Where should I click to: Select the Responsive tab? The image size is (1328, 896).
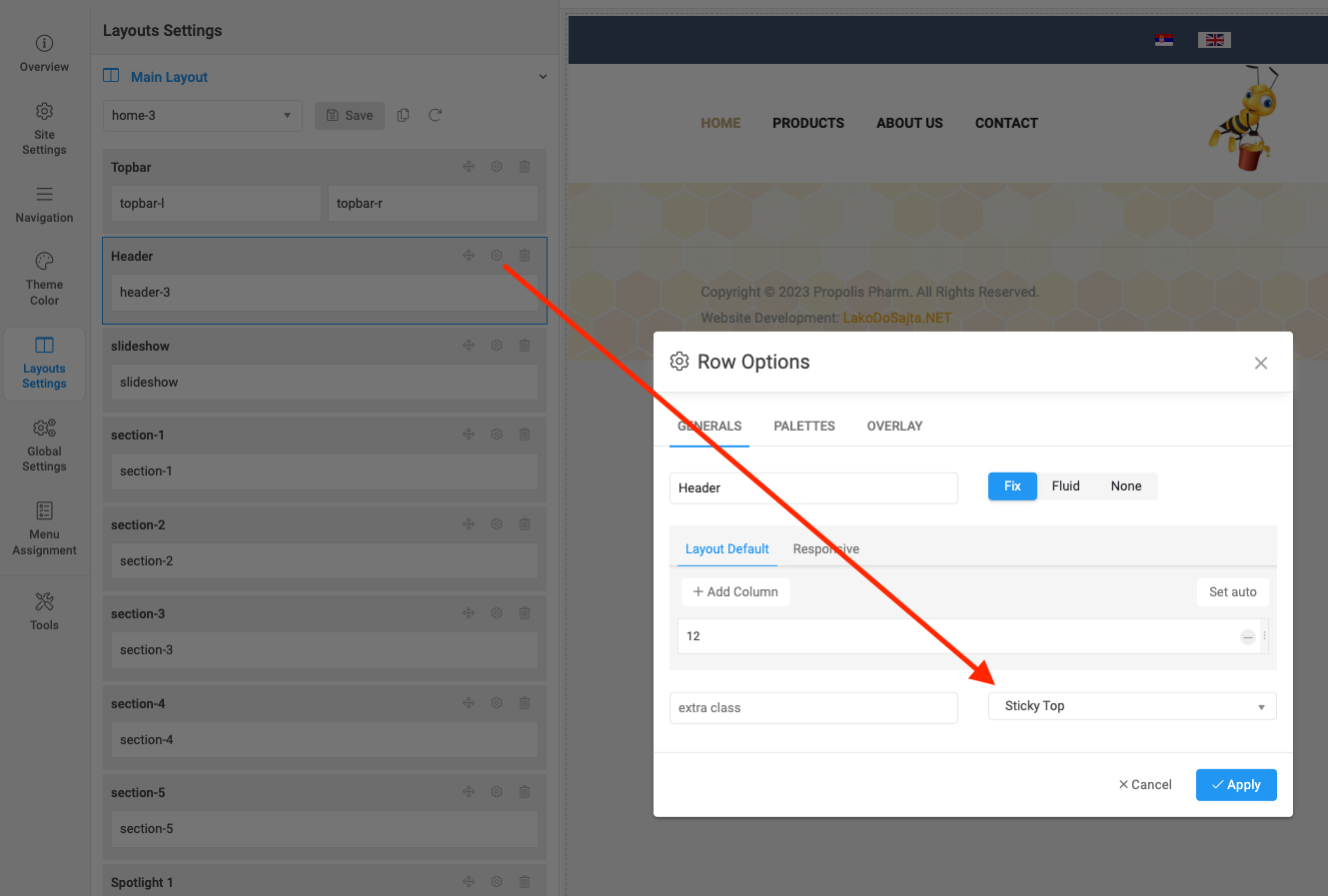point(825,549)
